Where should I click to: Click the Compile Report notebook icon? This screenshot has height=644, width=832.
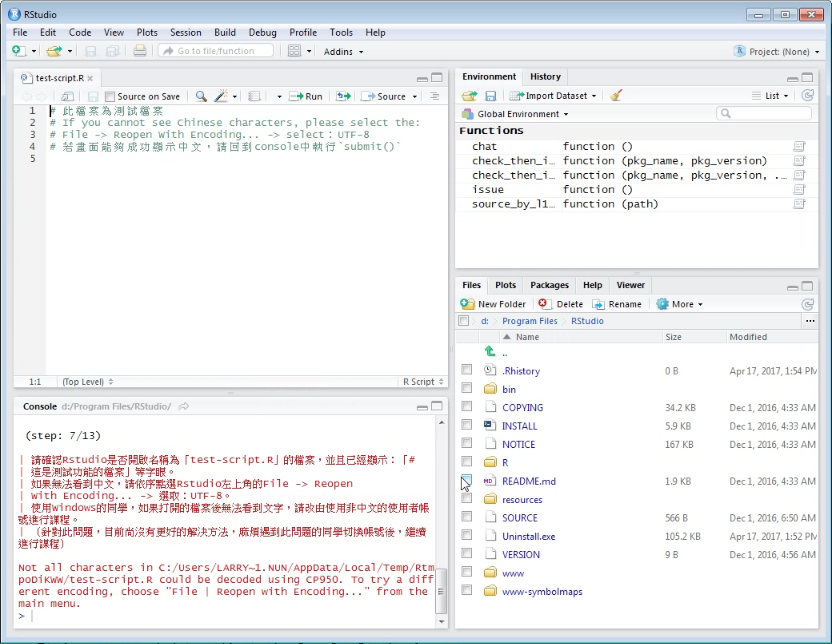click(x=254, y=96)
